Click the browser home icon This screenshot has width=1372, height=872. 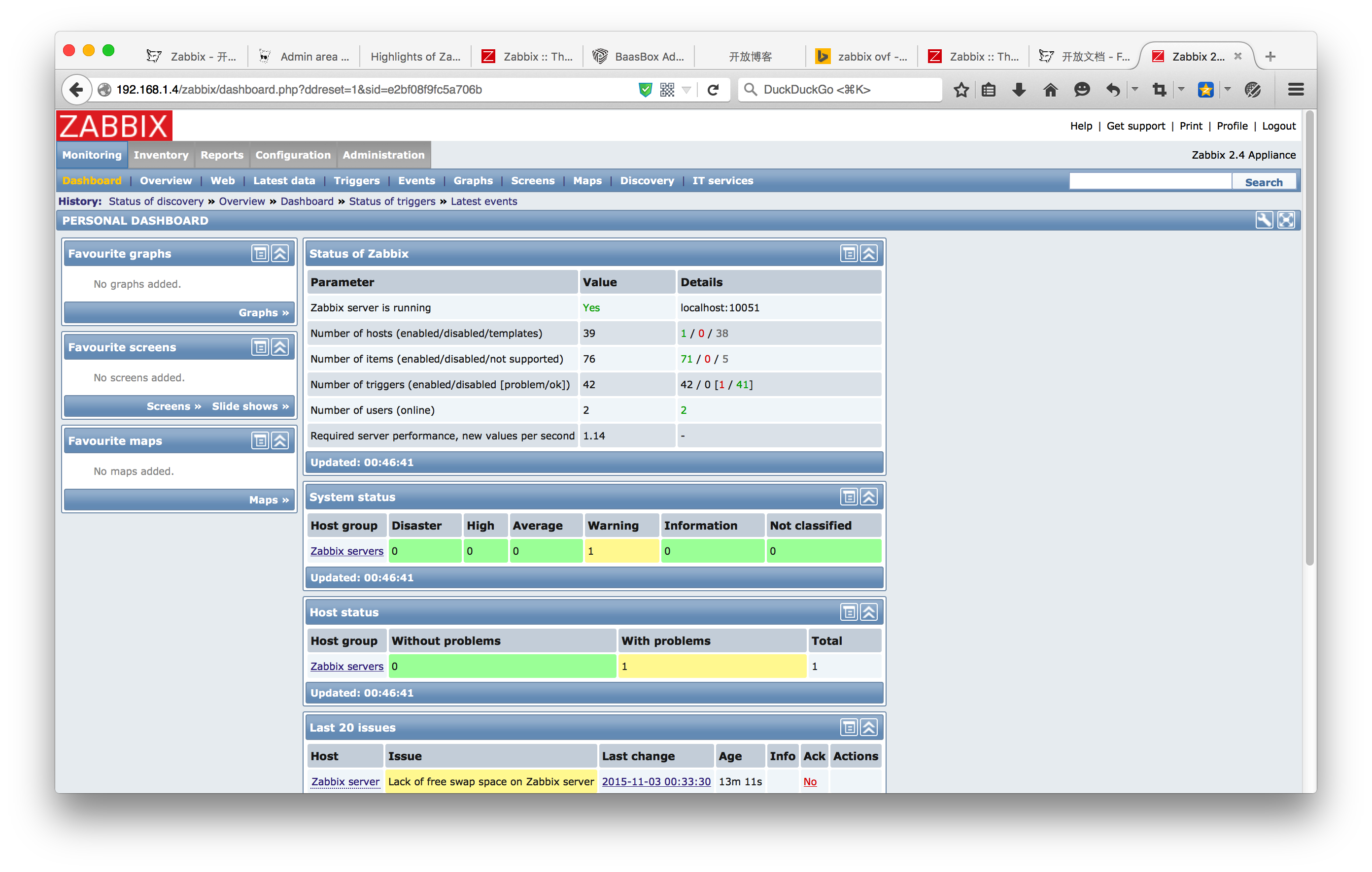1050,90
